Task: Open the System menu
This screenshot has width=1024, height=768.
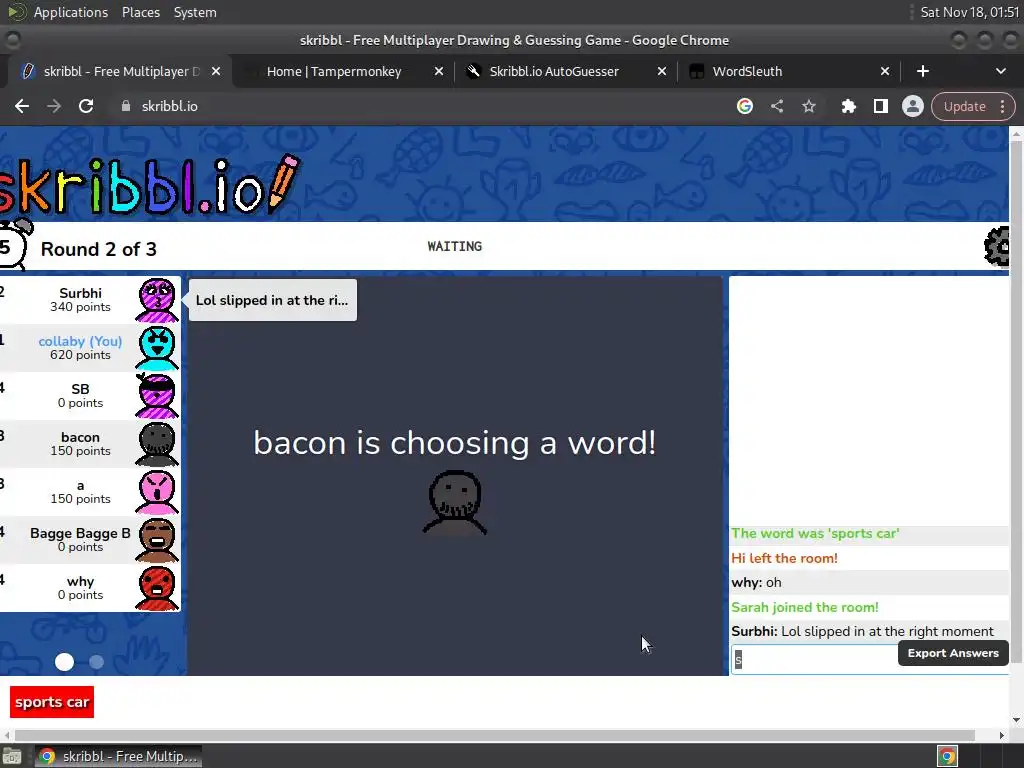Action: tap(195, 12)
